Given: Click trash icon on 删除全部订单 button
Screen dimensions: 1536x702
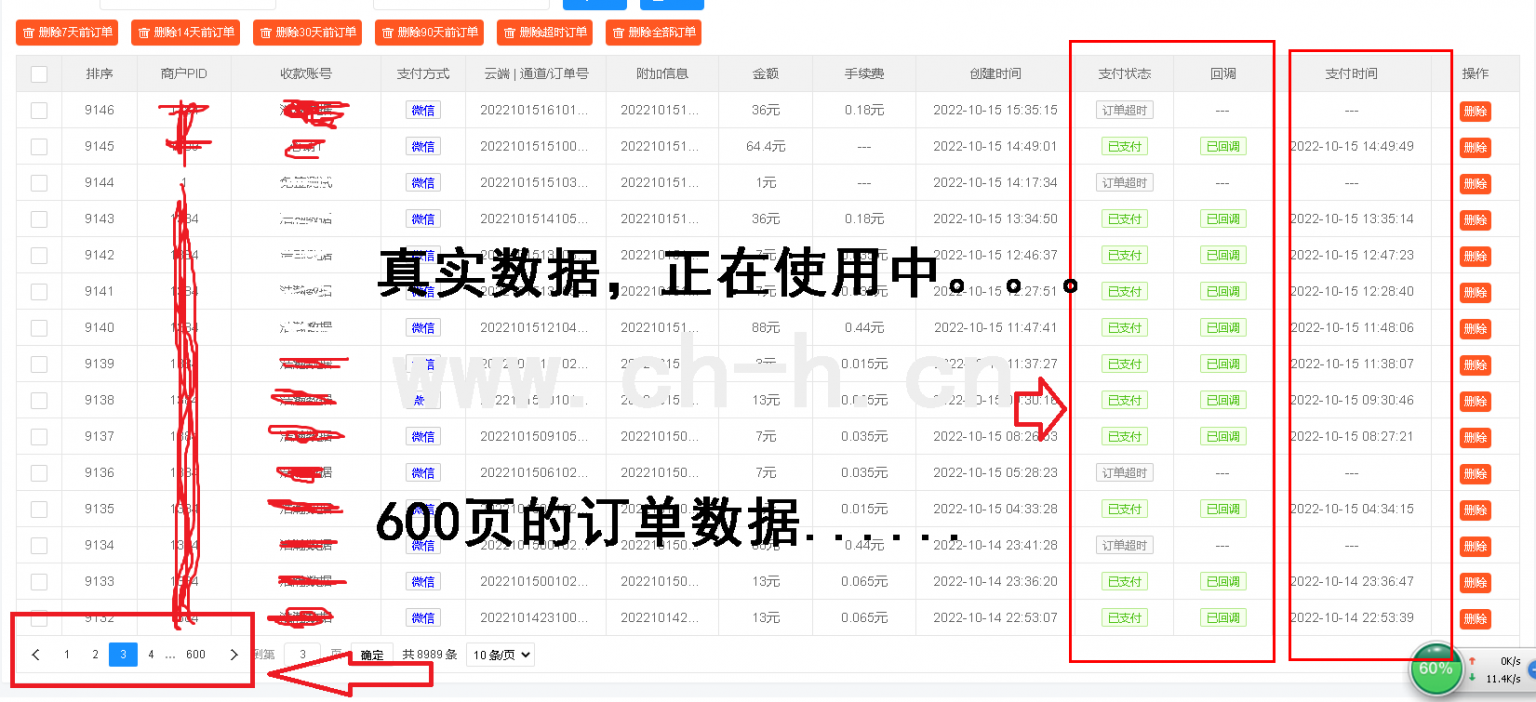Looking at the screenshot, I should (x=617, y=32).
